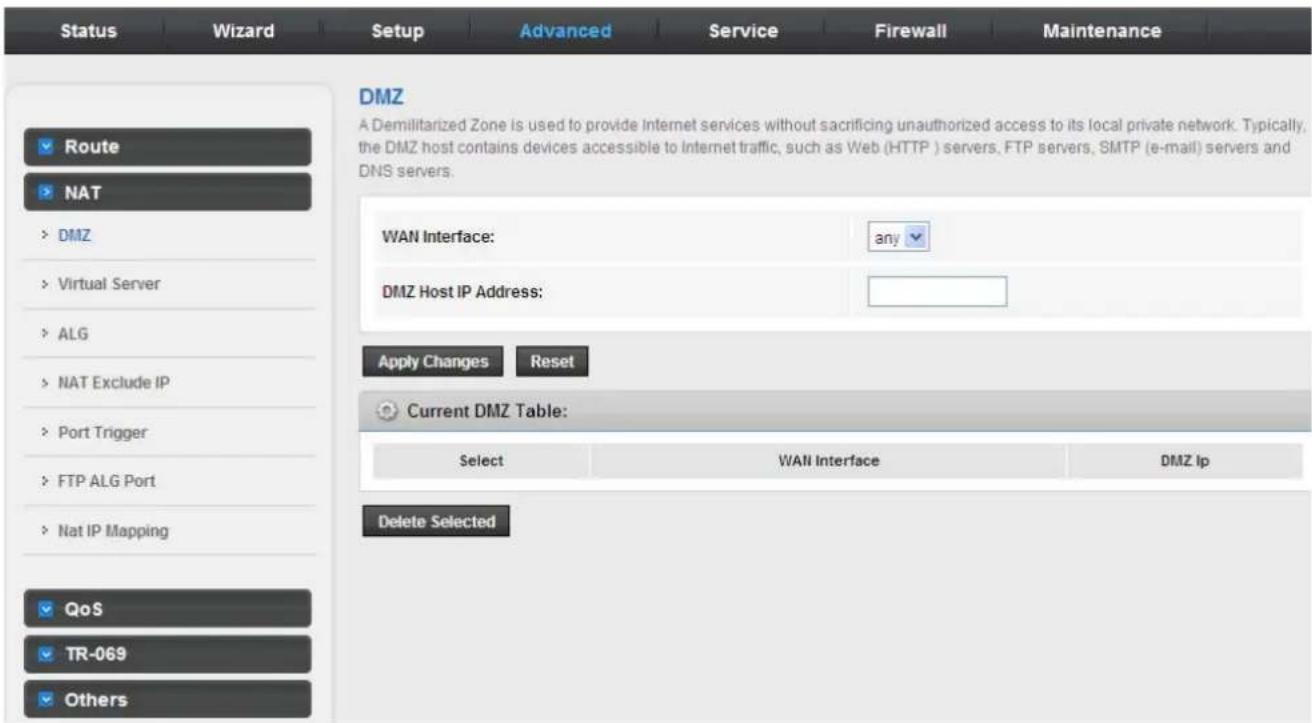The height and width of the screenshot is (723, 1312).
Task: Go to the Service tab
Action: click(x=743, y=31)
